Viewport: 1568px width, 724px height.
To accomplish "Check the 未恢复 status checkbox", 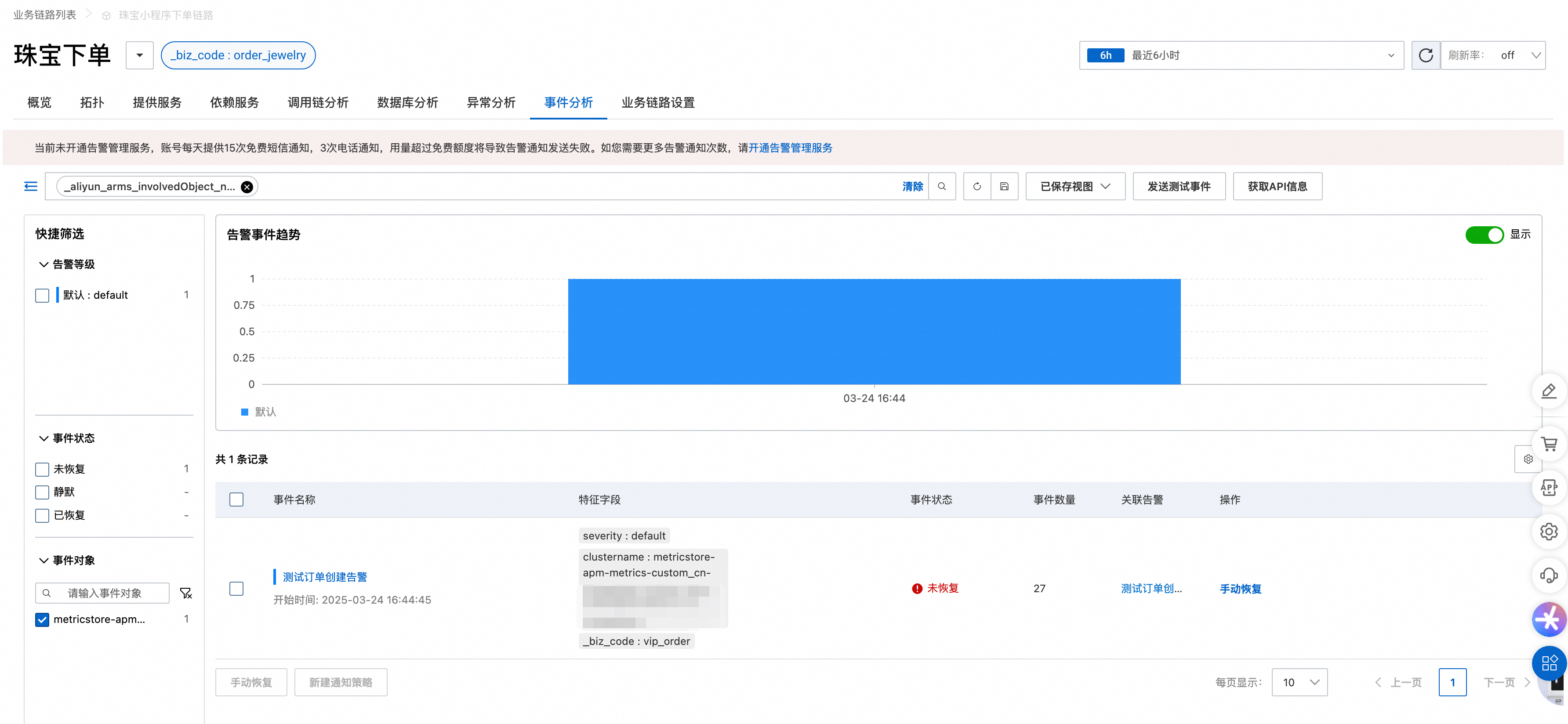I will click(x=42, y=469).
